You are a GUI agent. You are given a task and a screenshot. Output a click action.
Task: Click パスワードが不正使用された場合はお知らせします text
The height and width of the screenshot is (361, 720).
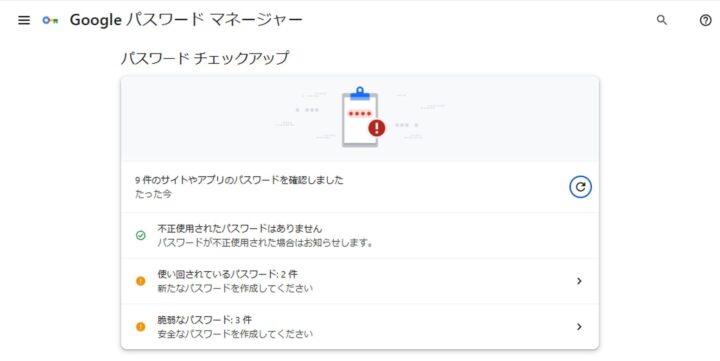265,243
